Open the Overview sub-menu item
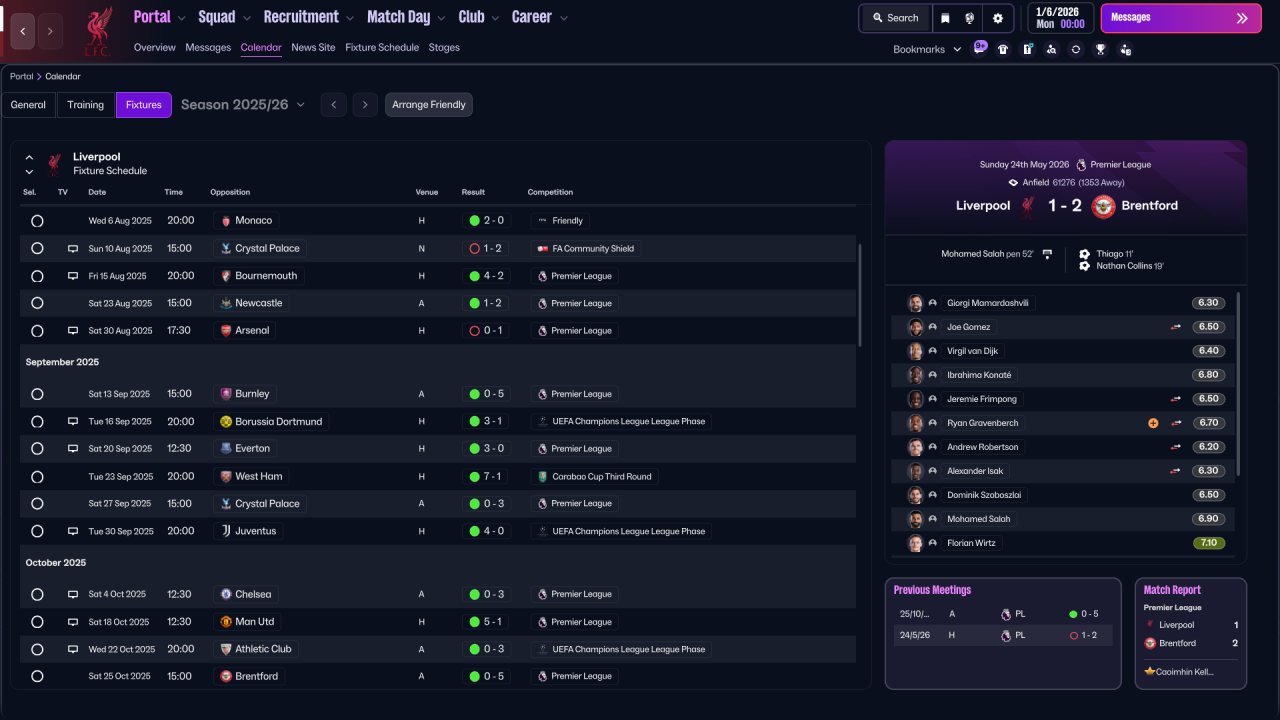1280x720 pixels. tap(154, 48)
